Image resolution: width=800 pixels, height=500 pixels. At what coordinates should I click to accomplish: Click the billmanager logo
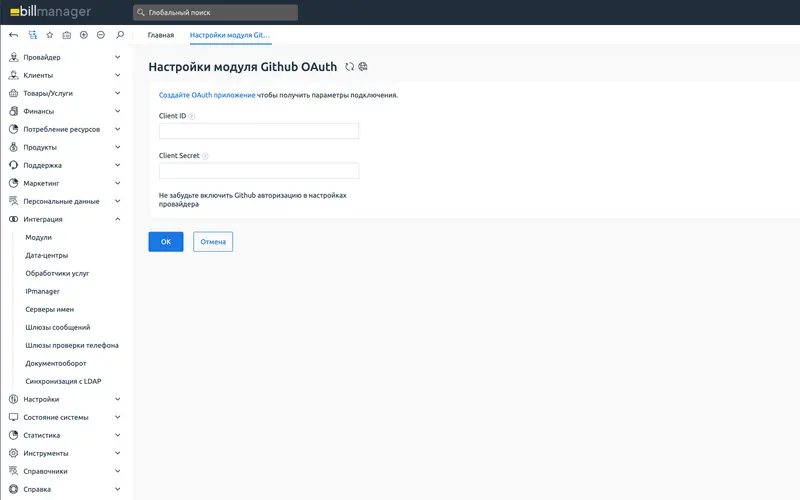50,12
